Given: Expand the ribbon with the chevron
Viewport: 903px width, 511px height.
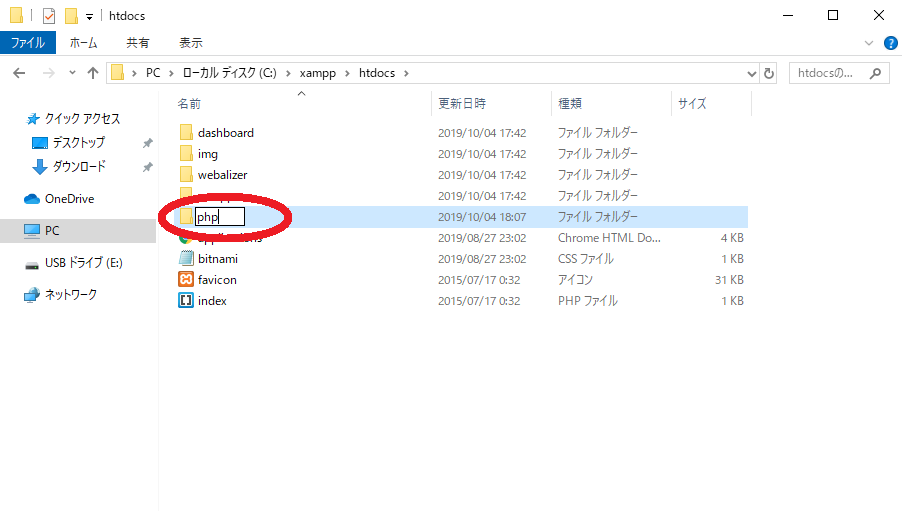Looking at the screenshot, I should (x=869, y=43).
